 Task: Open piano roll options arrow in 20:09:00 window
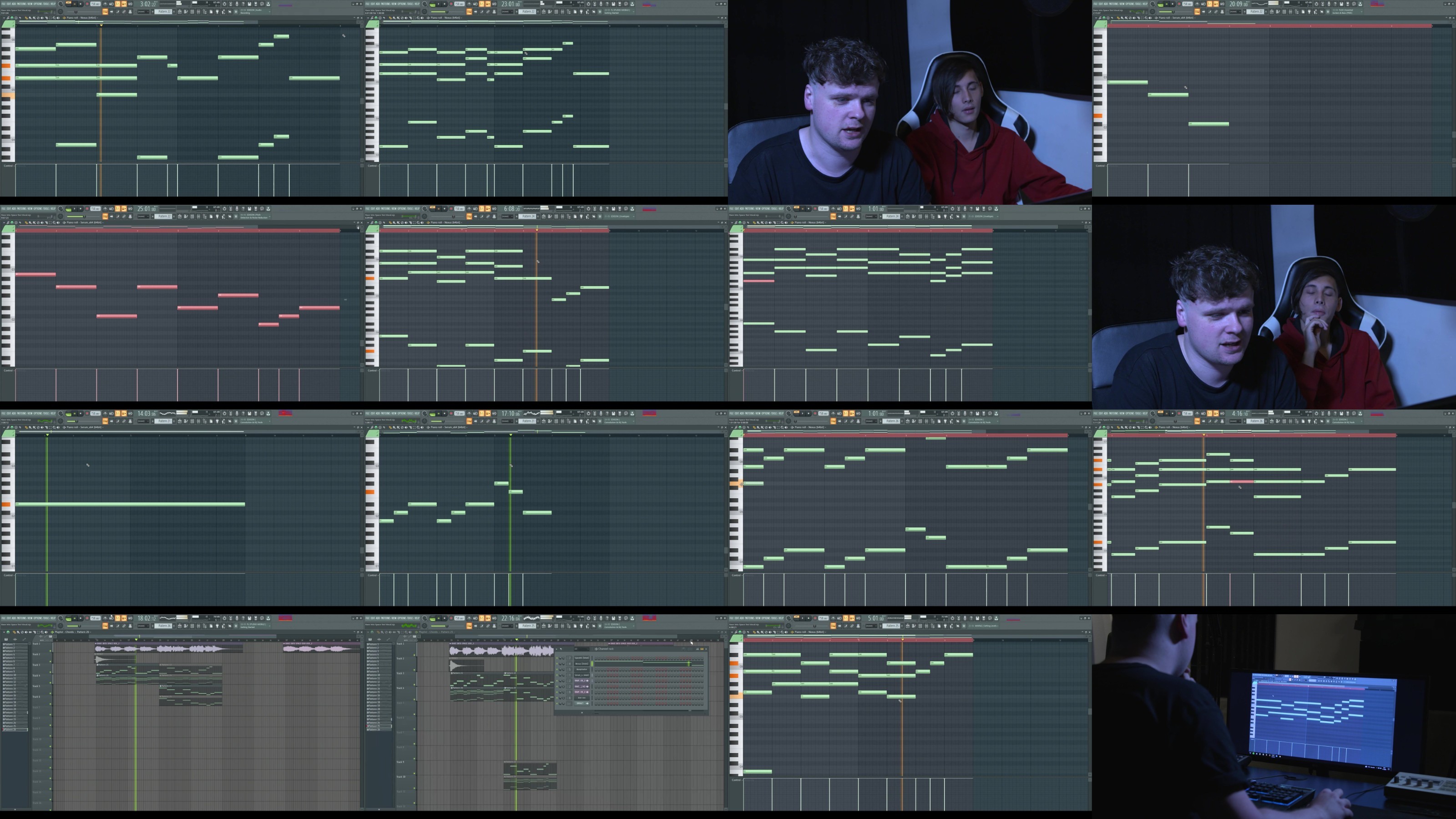(1096, 18)
